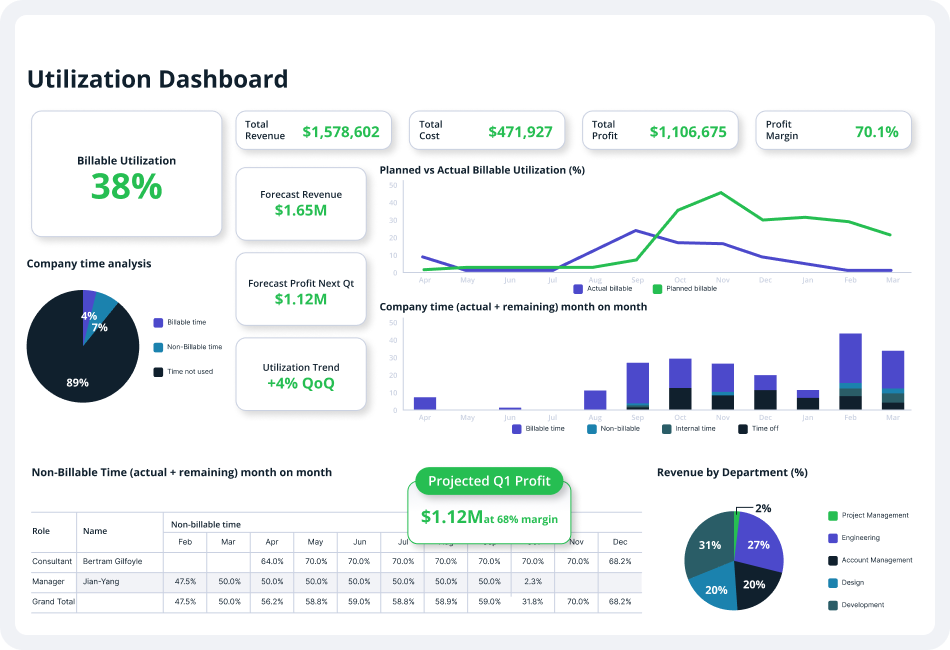Screen dimensions: 950x650
Task: Select the Bertram Gilfoyle table row name
Action: tap(113, 562)
